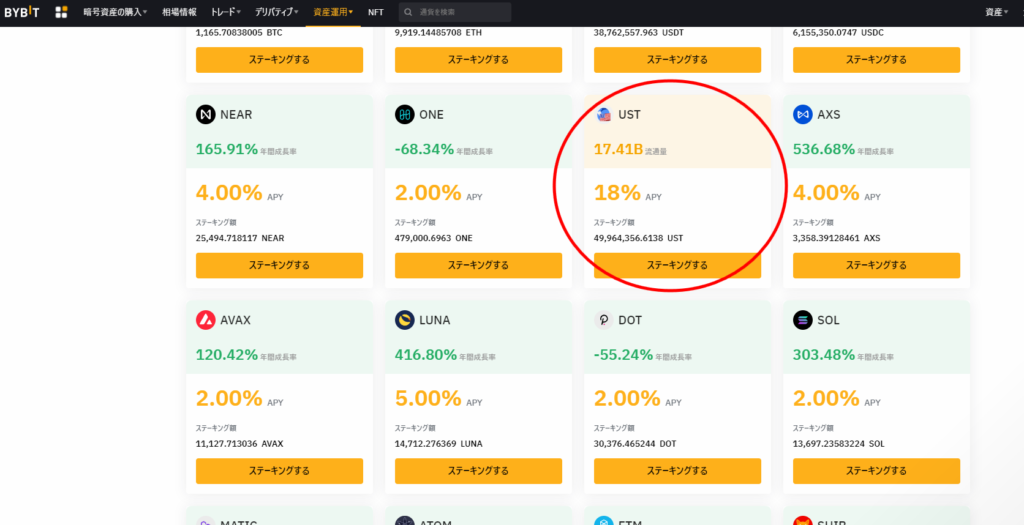Click ステーキングする for AXS

tap(876, 265)
